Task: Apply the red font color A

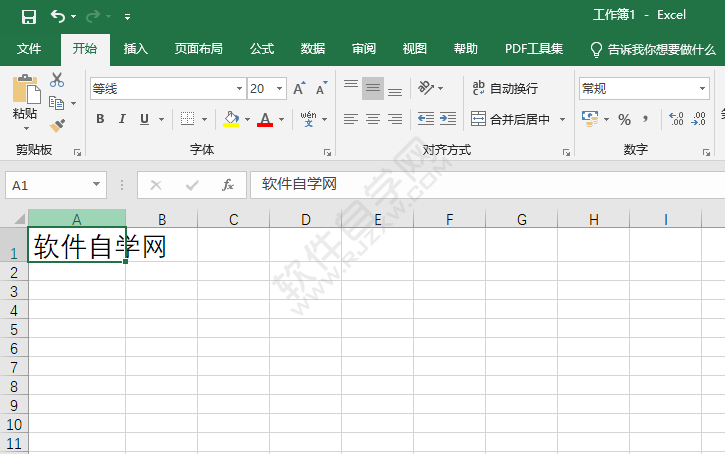Action: click(265, 119)
